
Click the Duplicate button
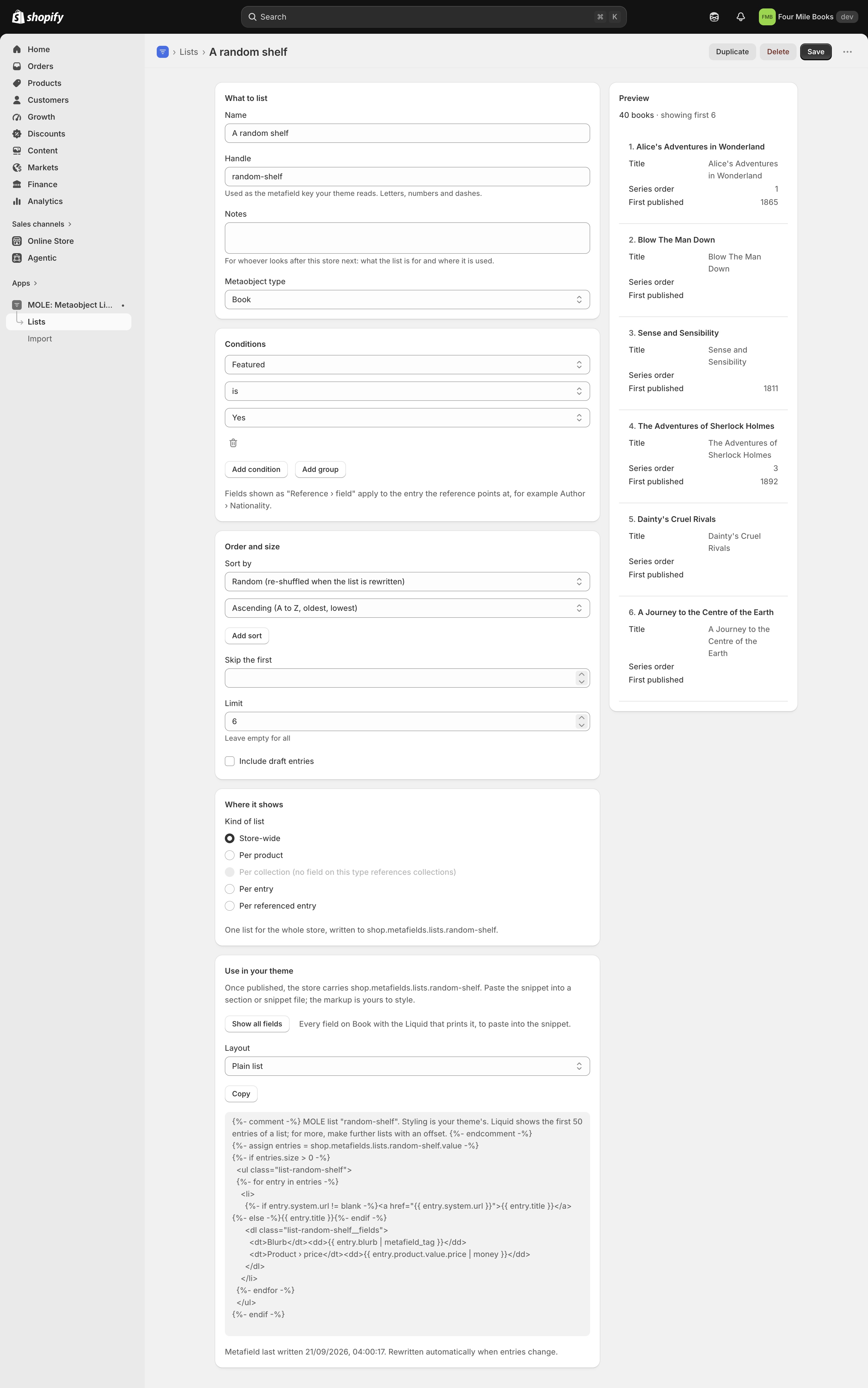coord(732,52)
